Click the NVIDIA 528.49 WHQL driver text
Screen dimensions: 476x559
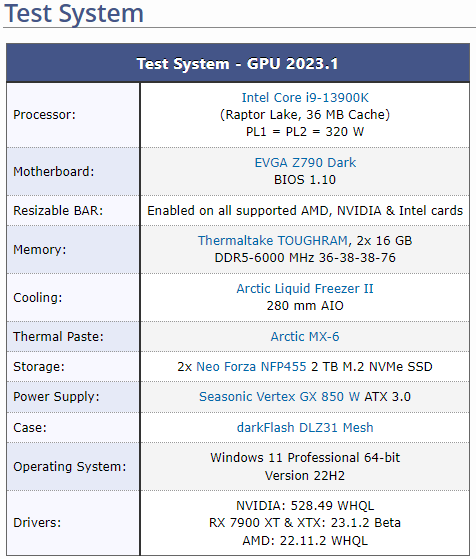point(305,505)
